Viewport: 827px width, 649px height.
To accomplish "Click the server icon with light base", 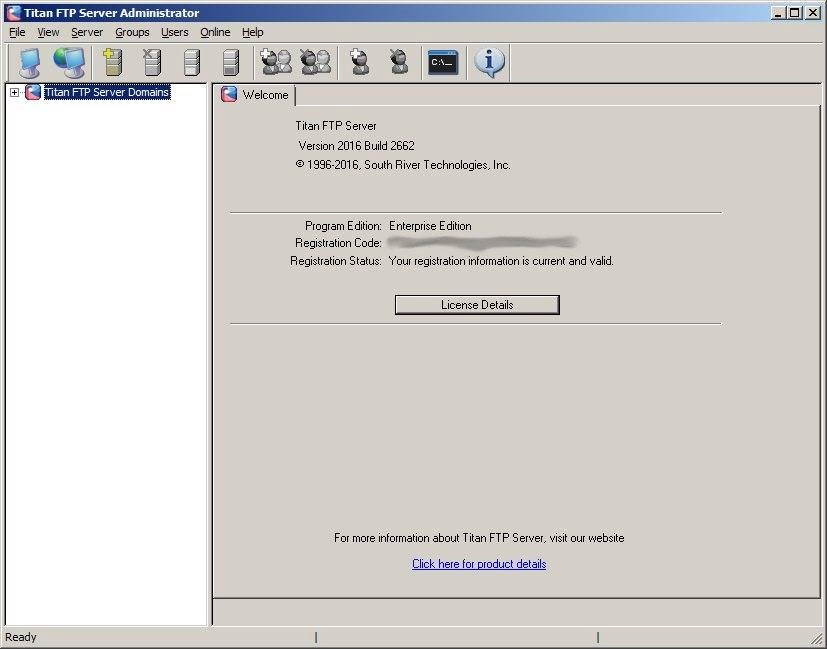I will click(191, 63).
